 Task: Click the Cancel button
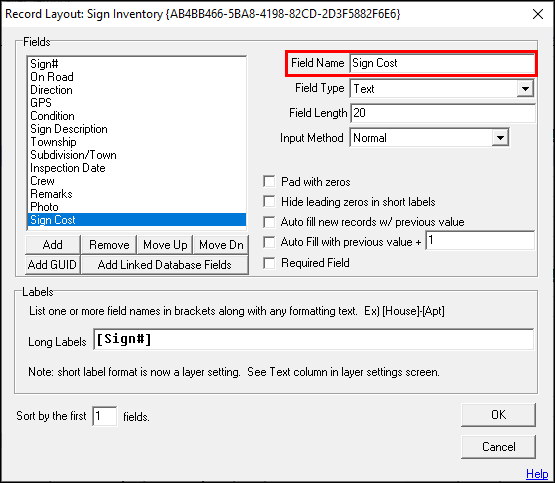498,447
